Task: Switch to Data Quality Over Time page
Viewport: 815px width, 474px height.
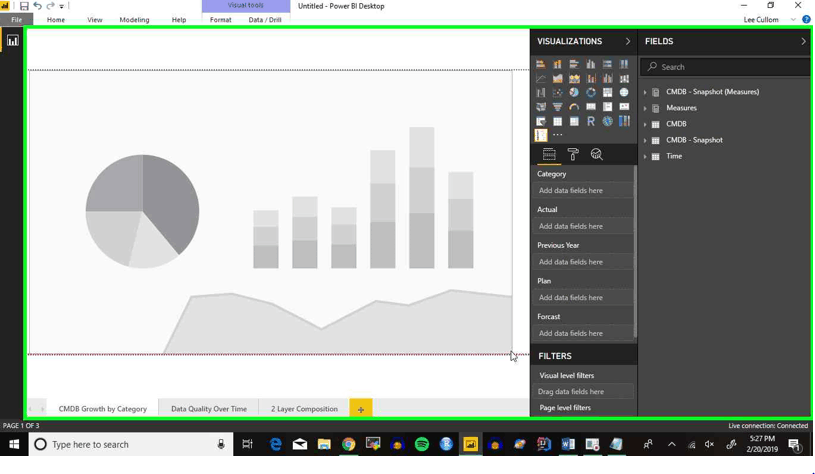Action: click(x=209, y=409)
